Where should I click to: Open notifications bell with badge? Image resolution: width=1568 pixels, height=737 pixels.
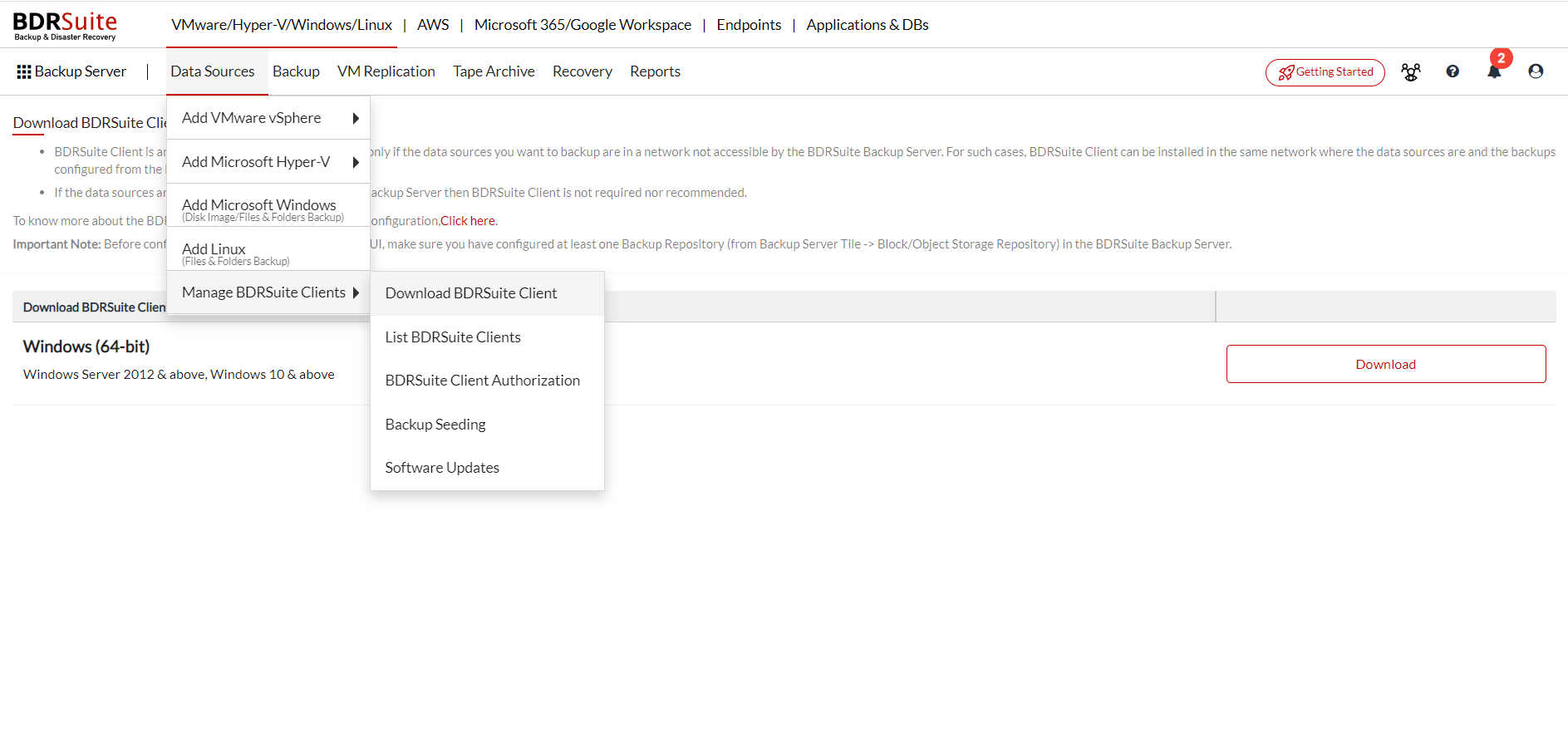click(x=1495, y=70)
